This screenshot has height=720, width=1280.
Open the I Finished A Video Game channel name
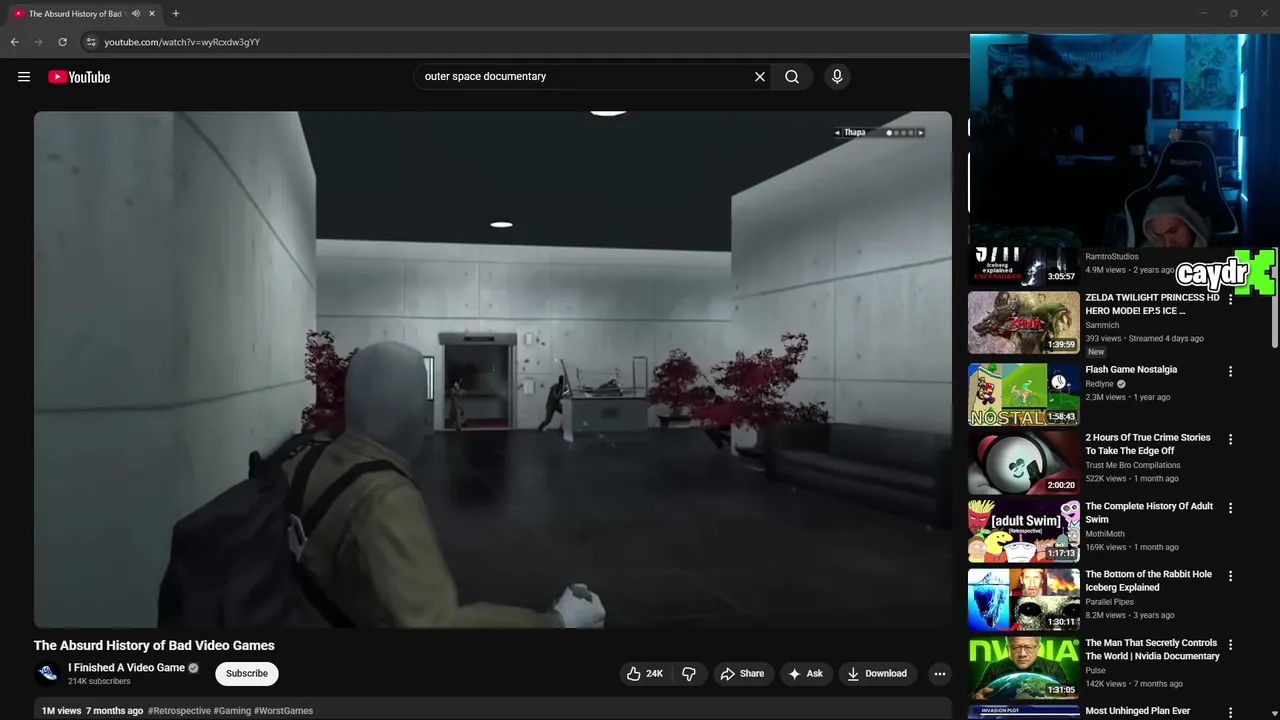click(x=126, y=668)
